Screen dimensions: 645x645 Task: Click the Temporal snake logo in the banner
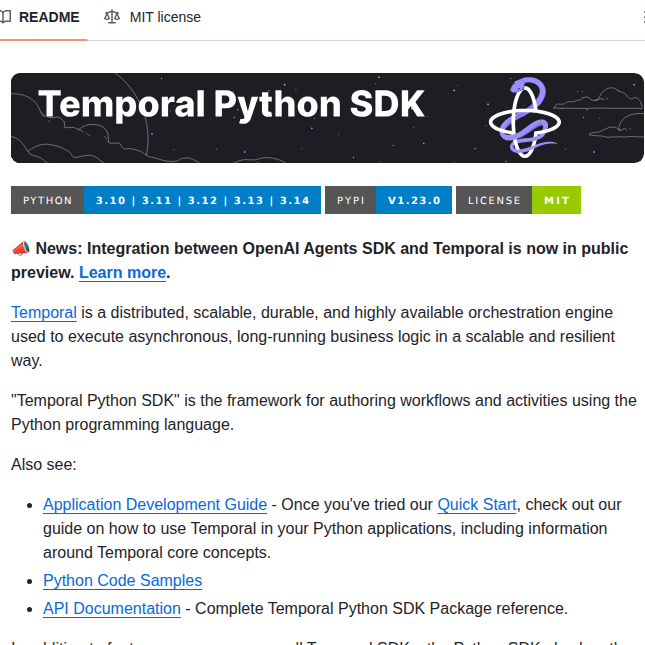point(525,117)
